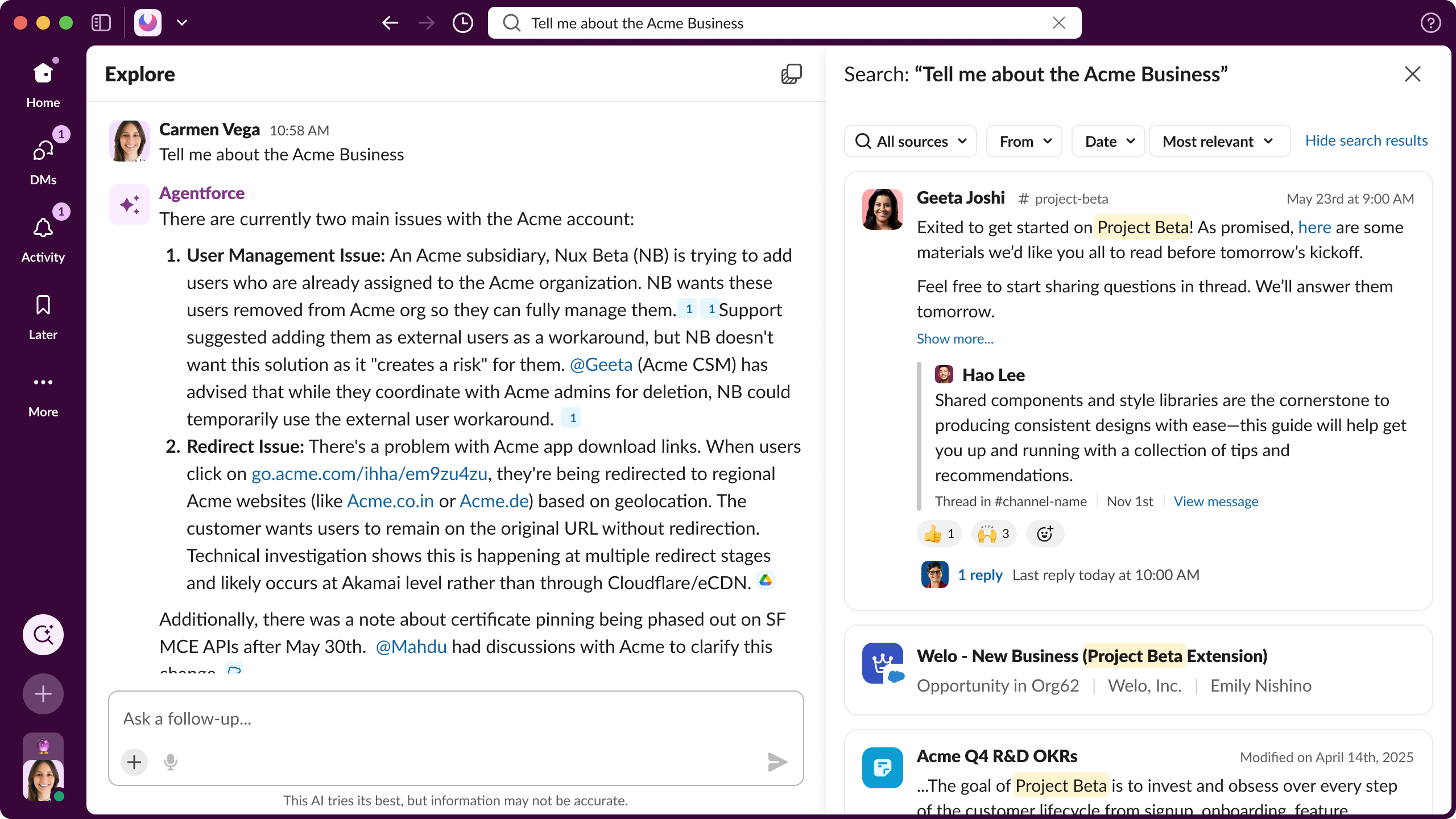Click citation badge after 'temporarily use the external user workaround'
The width and height of the screenshot is (1456, 819).
click(572, 418)
